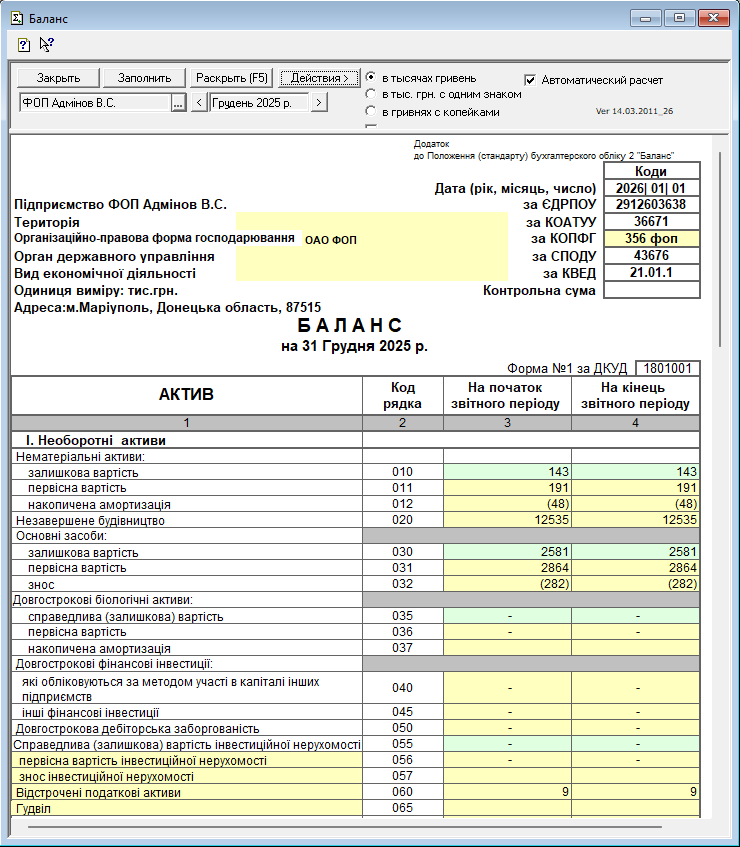This screenshot has height=847, width=740.
Task: Click the Територія yellow input field
Action: click(370, 222)
